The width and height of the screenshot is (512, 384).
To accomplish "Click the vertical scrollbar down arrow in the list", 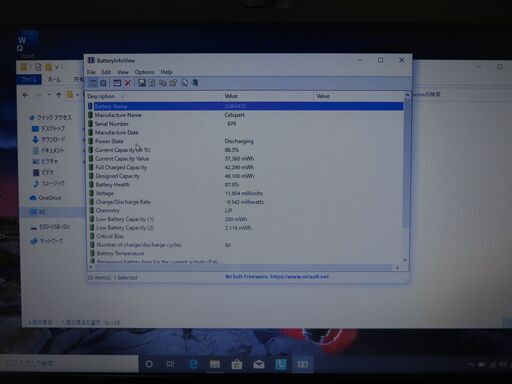I will tap(405, 260).
